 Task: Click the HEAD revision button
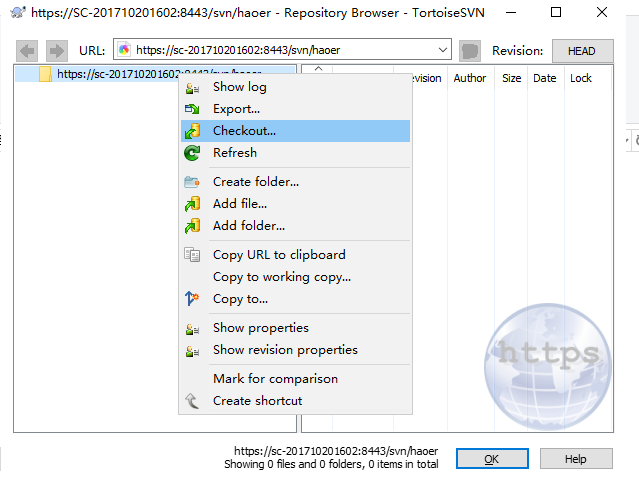[x=582, y=51]
